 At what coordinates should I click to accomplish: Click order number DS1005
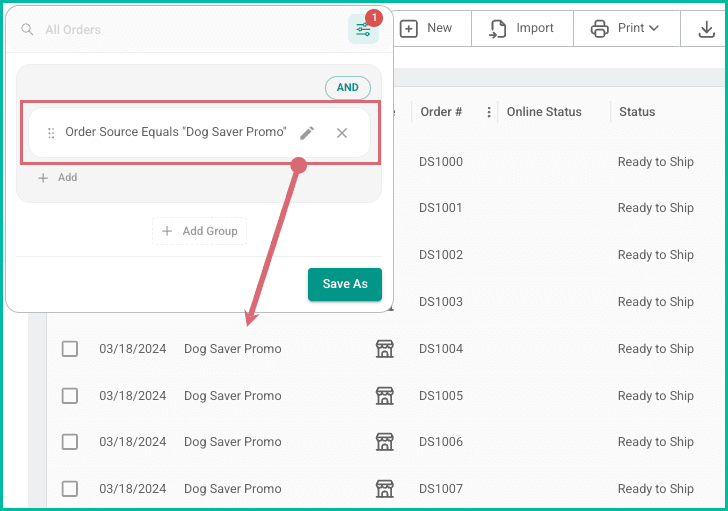[x=441, y=396]
